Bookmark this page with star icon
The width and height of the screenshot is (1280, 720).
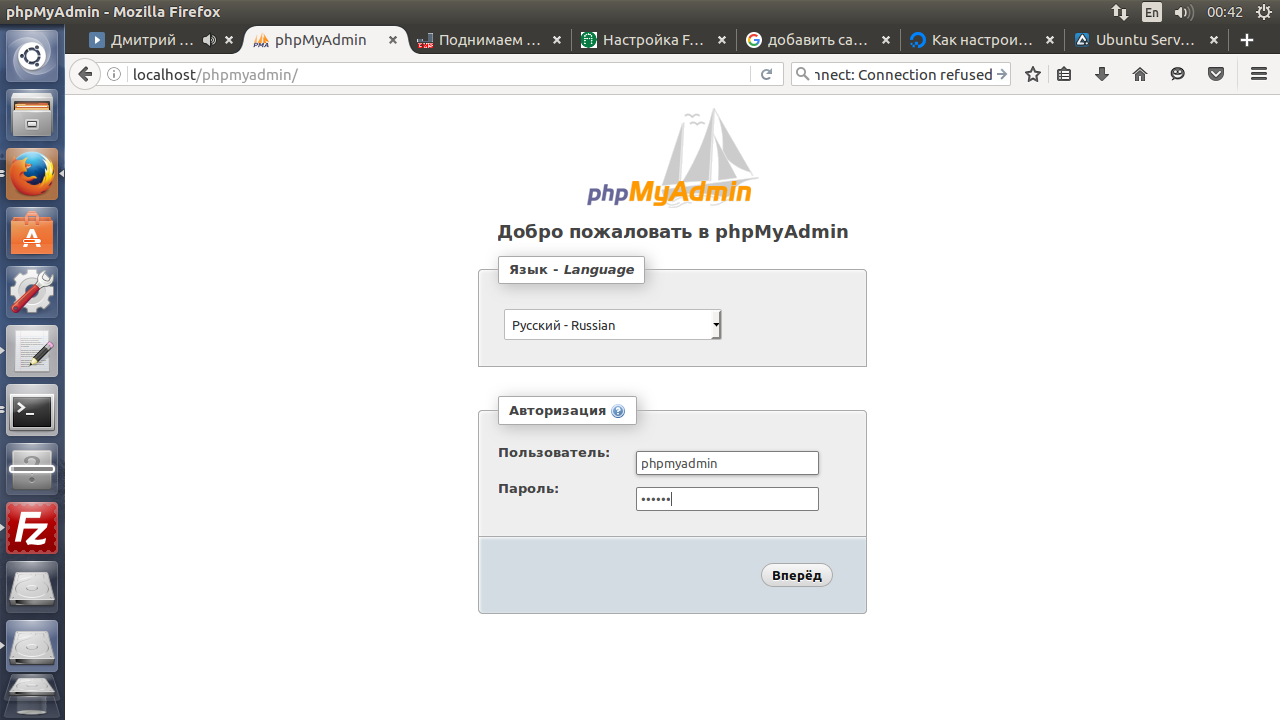click(x=1033, y=75)
